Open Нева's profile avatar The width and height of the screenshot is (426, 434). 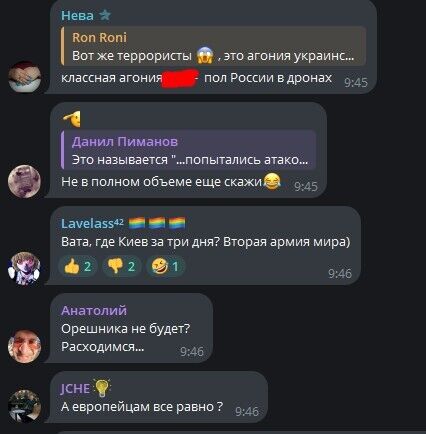pos(24,77)
